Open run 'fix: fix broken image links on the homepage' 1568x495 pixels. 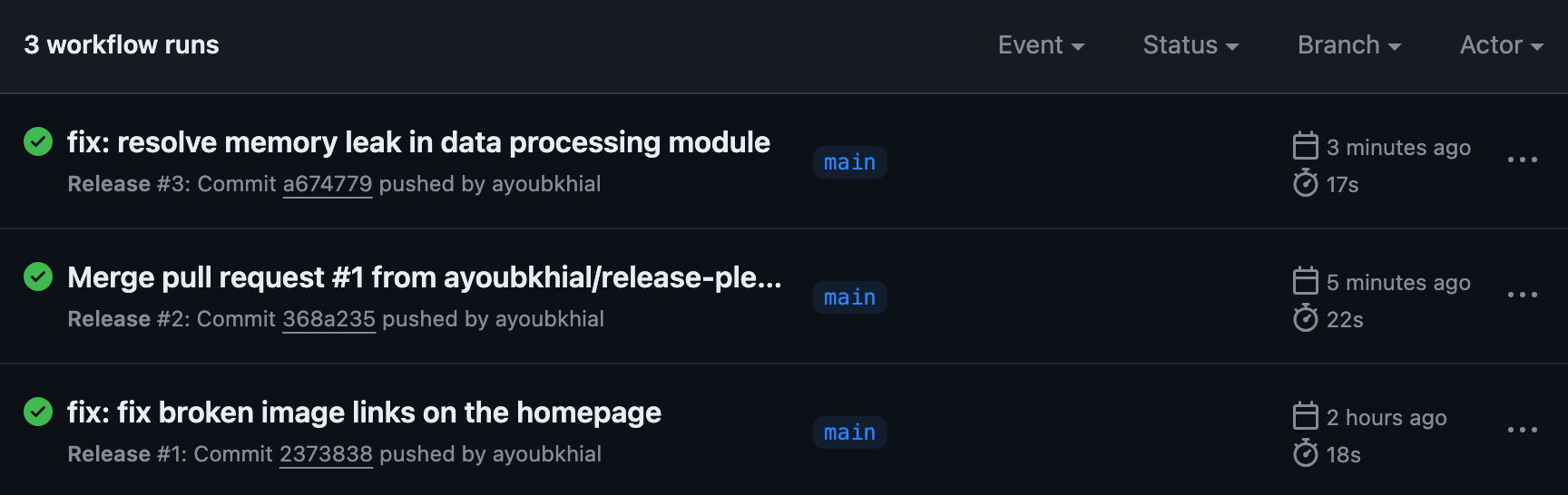click(x=364, y=412)
